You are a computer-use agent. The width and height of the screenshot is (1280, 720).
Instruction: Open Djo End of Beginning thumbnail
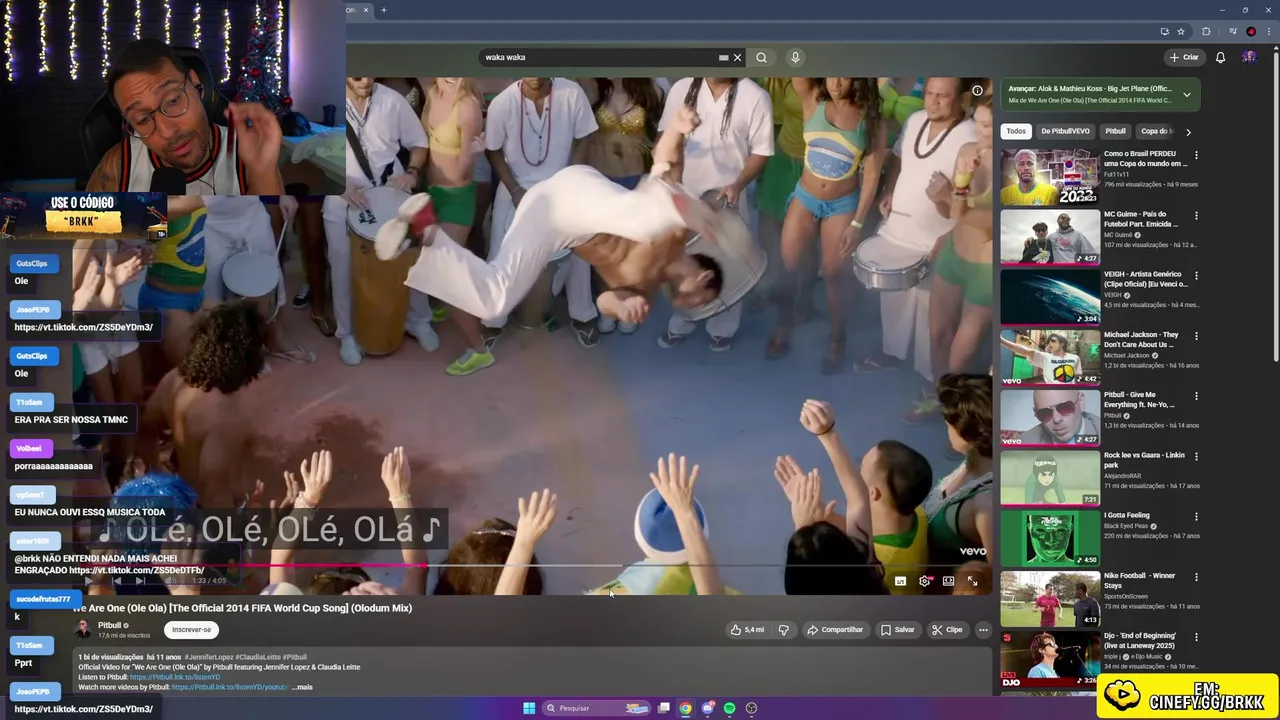1050,658
